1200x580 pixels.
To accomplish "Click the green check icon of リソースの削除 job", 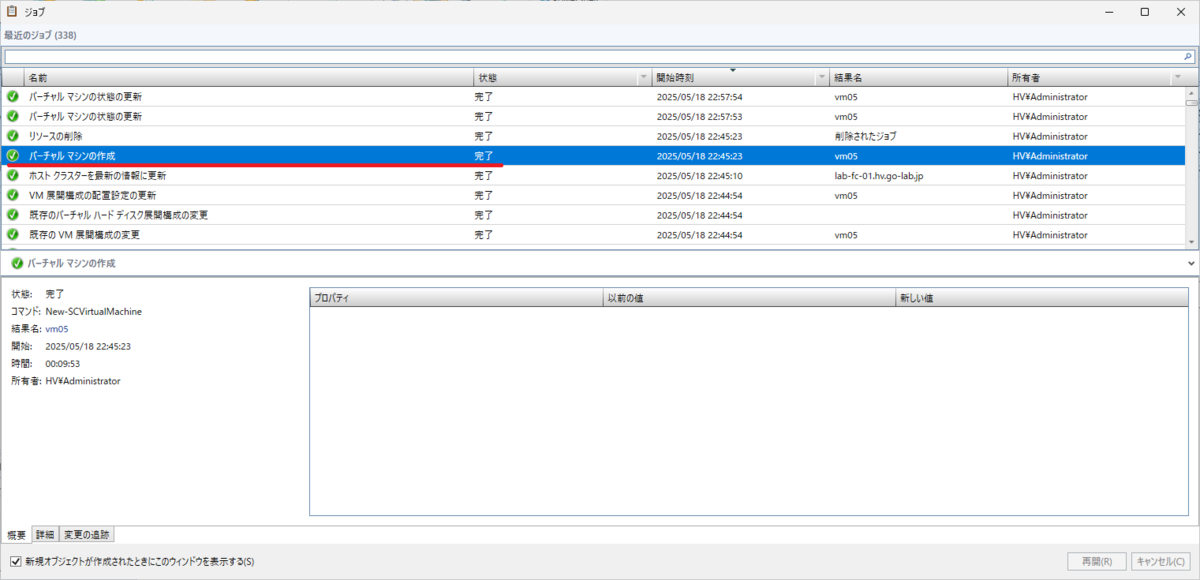I will pos(13,136).
